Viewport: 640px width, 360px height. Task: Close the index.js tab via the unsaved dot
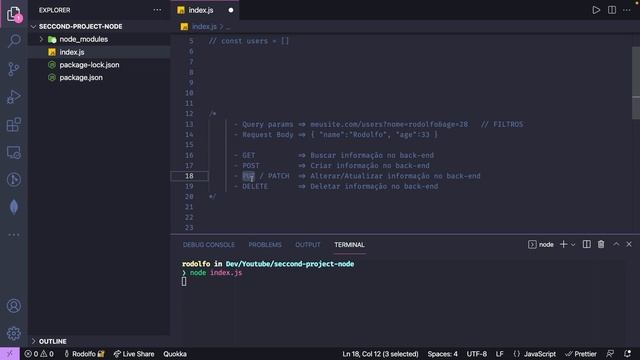(x=231, y=10)
